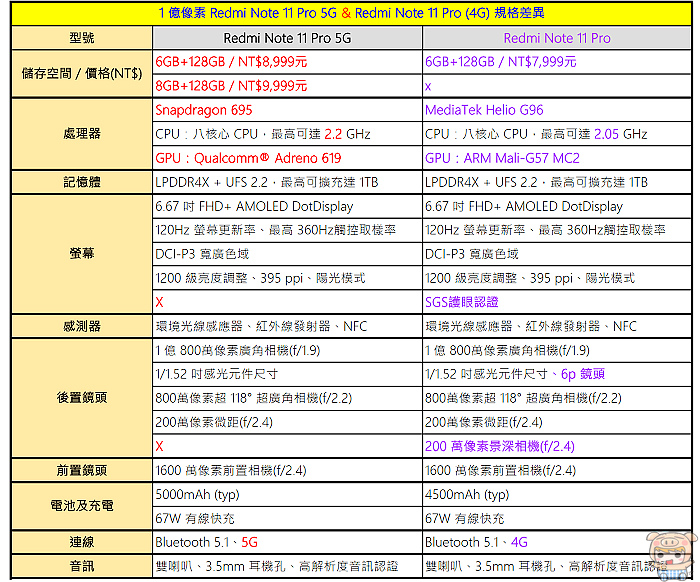Click 雙喇叭、3.5mm 耳機孔 cell in 4G Pro column
This screenshot has height=582, width=700.
557,566
